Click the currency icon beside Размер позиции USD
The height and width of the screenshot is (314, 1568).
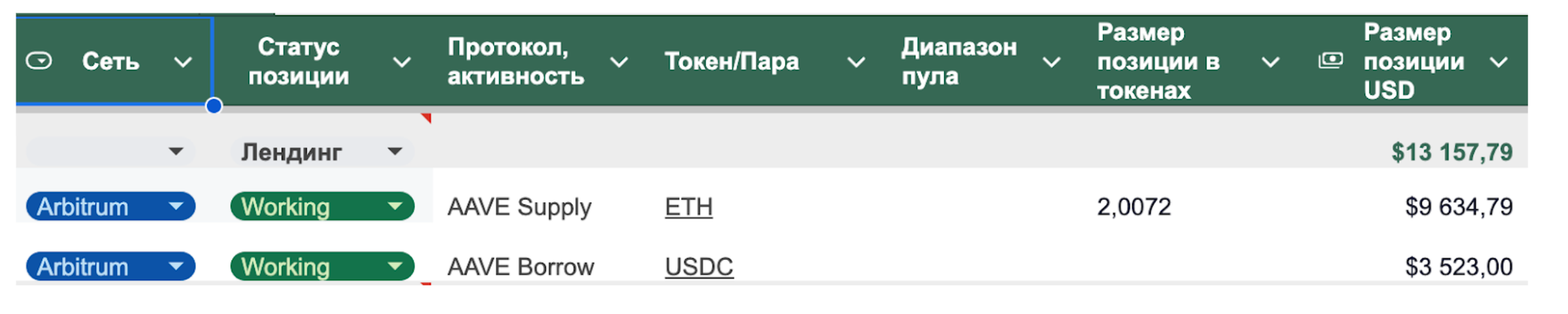(1330, 60)
